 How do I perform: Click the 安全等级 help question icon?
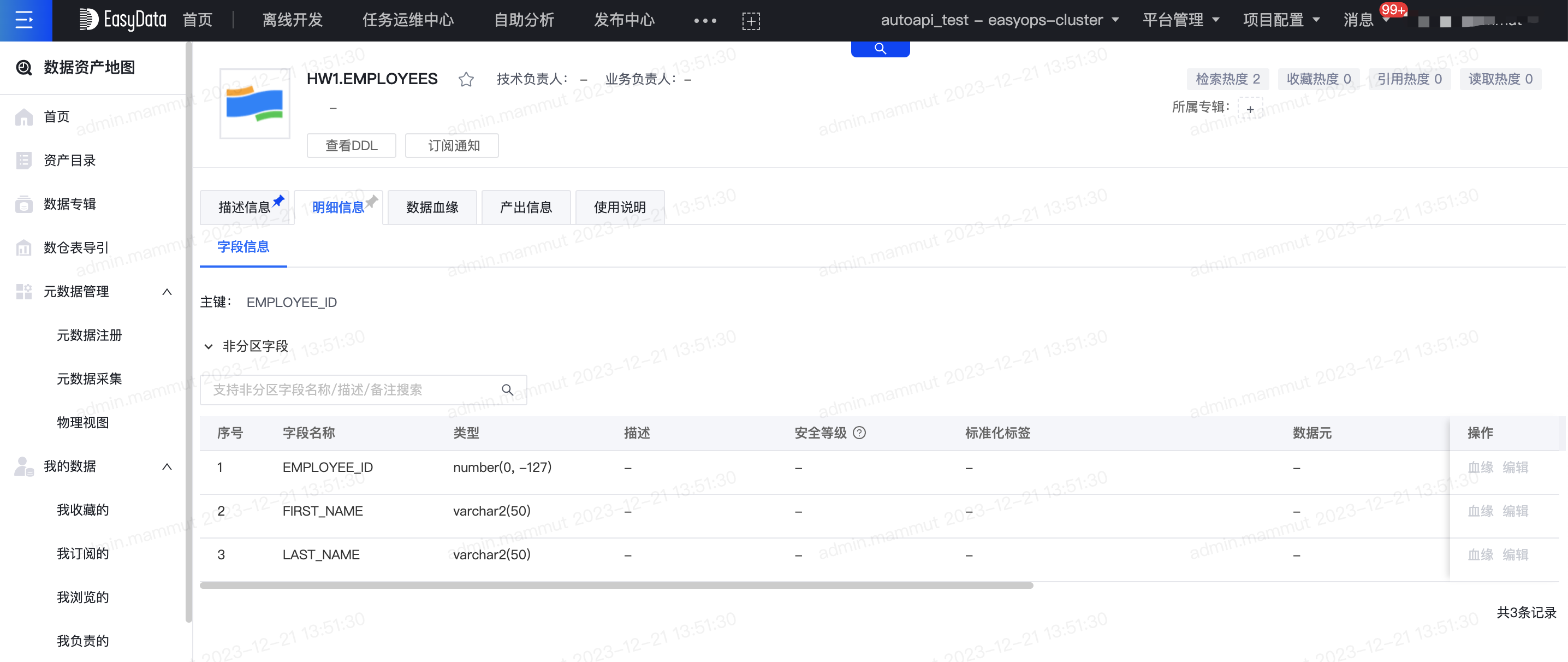pos(859,433)
